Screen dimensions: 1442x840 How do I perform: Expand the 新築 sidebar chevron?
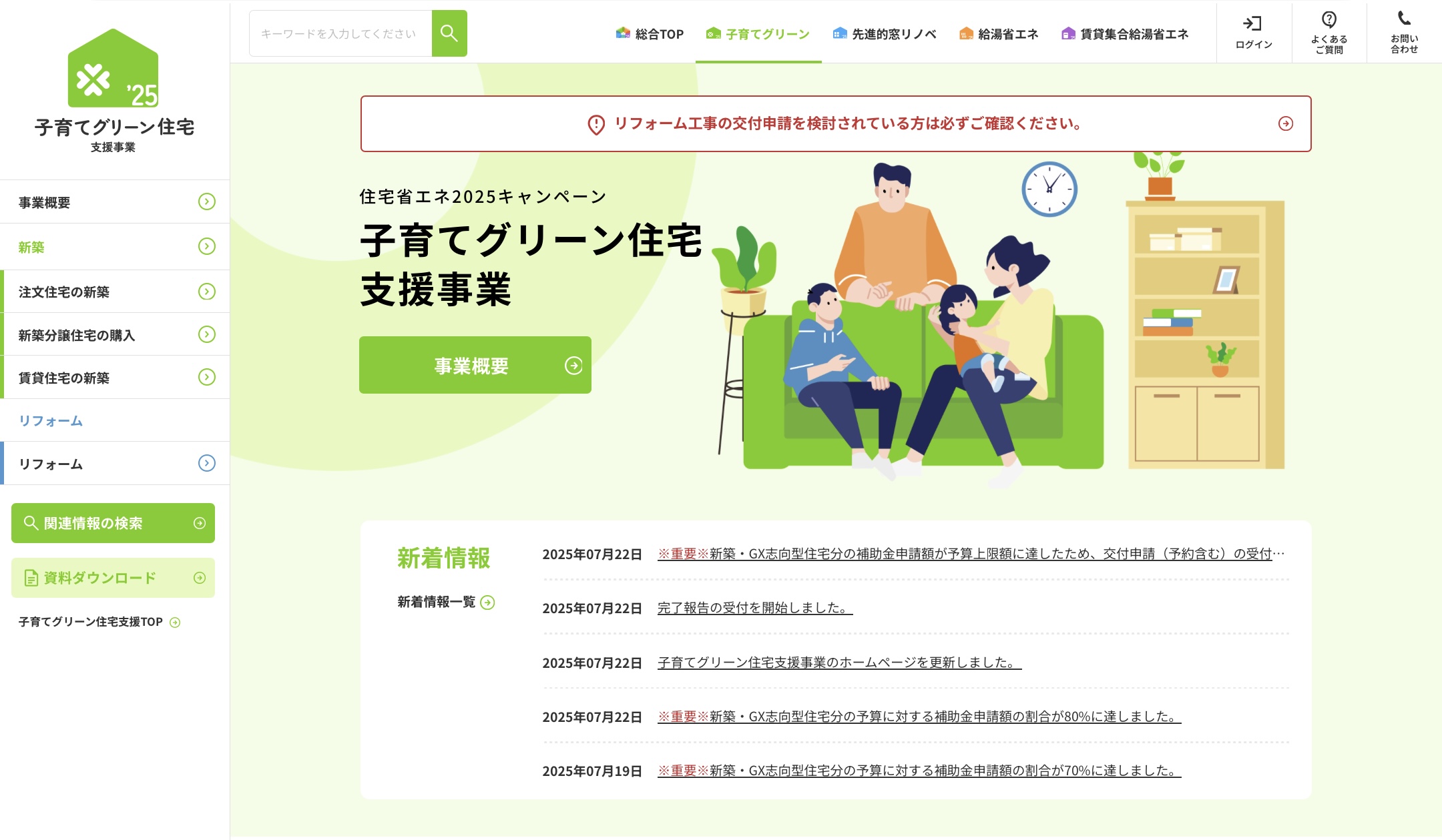pyautogui.click(x=207, y=246)
